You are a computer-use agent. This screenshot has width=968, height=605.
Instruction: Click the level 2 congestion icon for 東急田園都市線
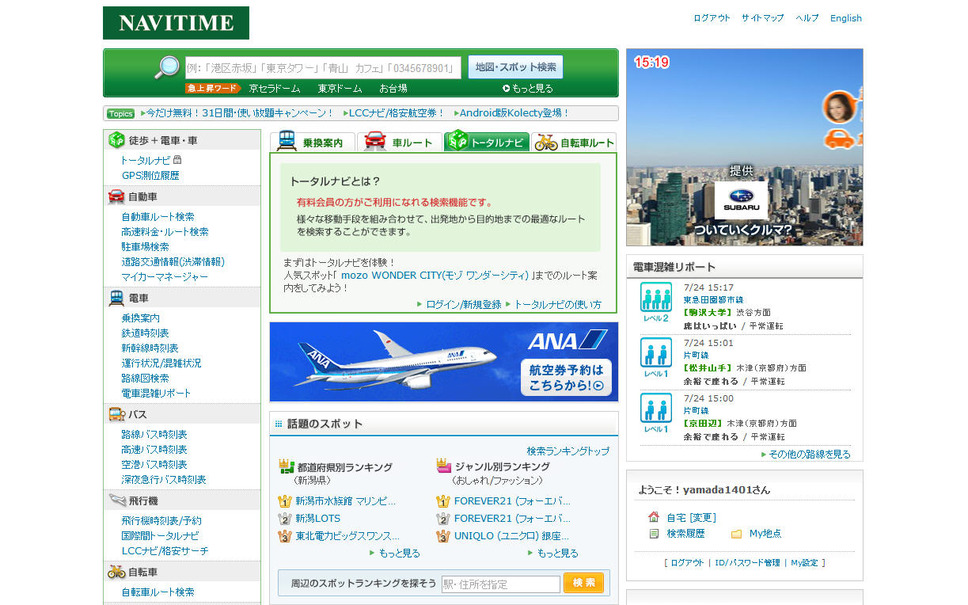pyautogui.click(x=656, y=298)
